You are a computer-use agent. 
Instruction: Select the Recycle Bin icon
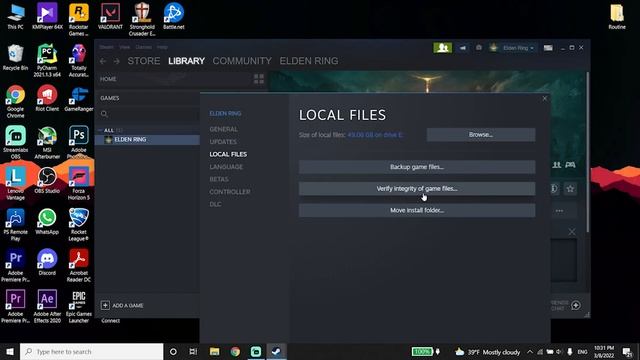point(15,58)
